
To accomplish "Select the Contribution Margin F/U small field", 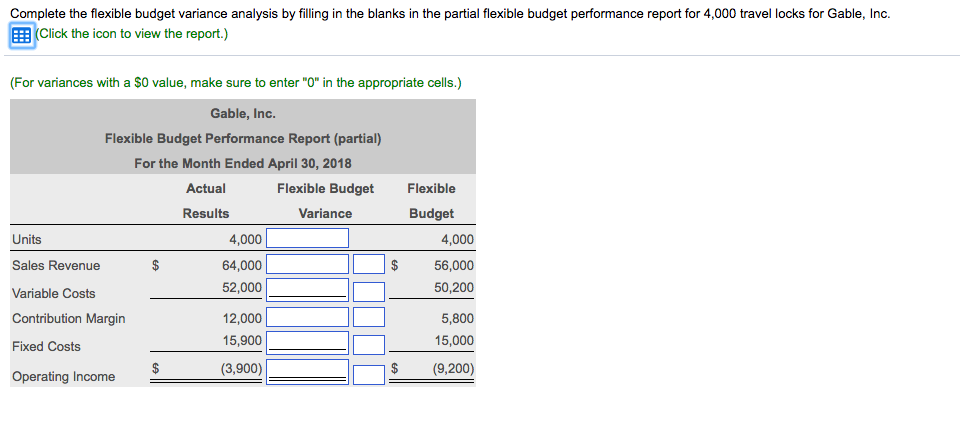I will pyautogui.click(x=369, y=317).
